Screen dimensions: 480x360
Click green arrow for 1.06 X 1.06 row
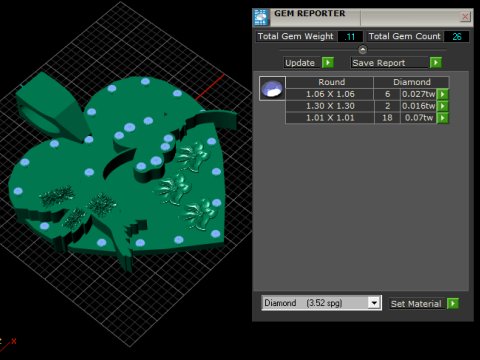tap(443, 94)
